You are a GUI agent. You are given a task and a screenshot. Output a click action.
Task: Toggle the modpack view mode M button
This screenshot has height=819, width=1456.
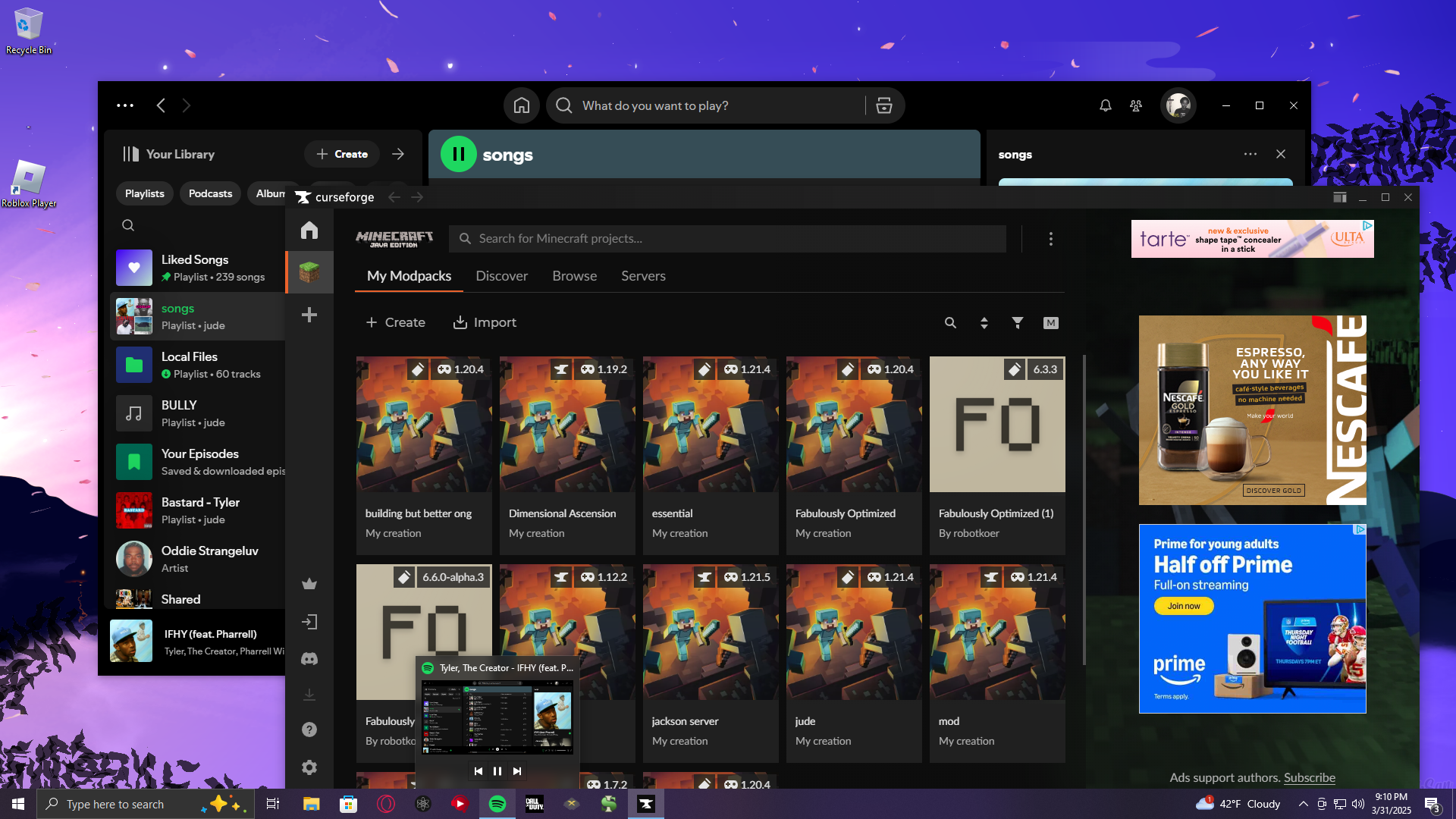(1050, 323)
